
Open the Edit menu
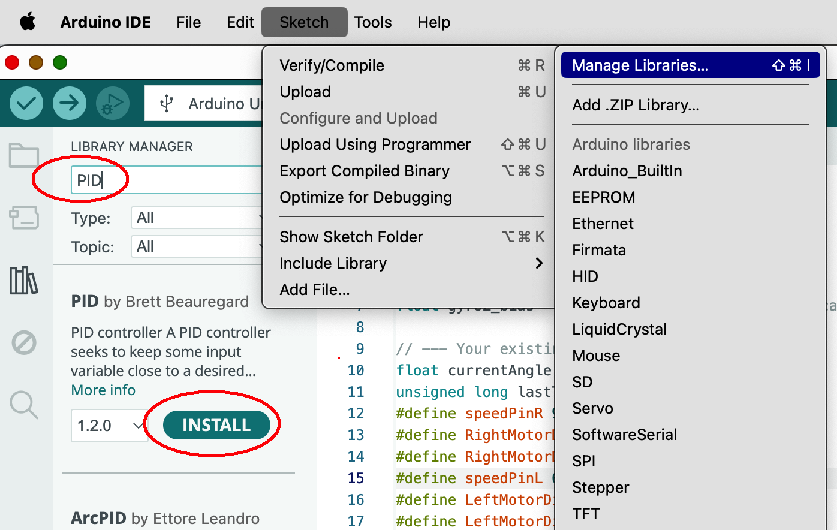(240, 22)
